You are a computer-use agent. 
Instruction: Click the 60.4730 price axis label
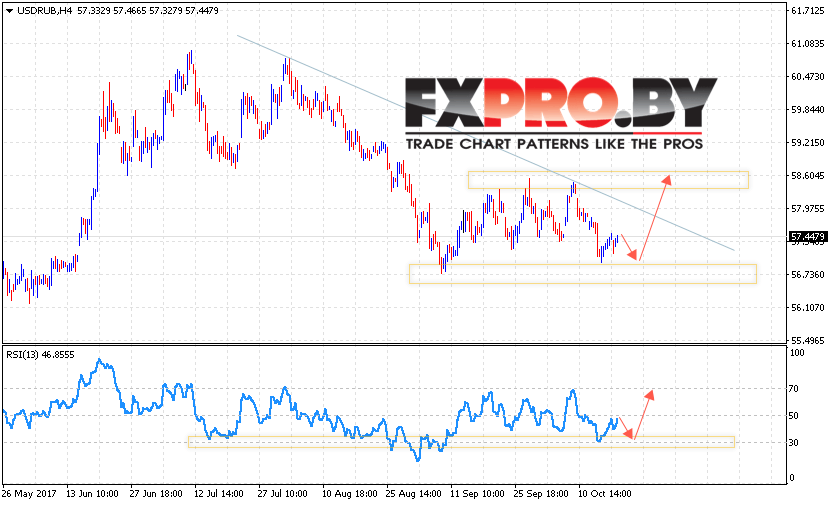(807, 77)
